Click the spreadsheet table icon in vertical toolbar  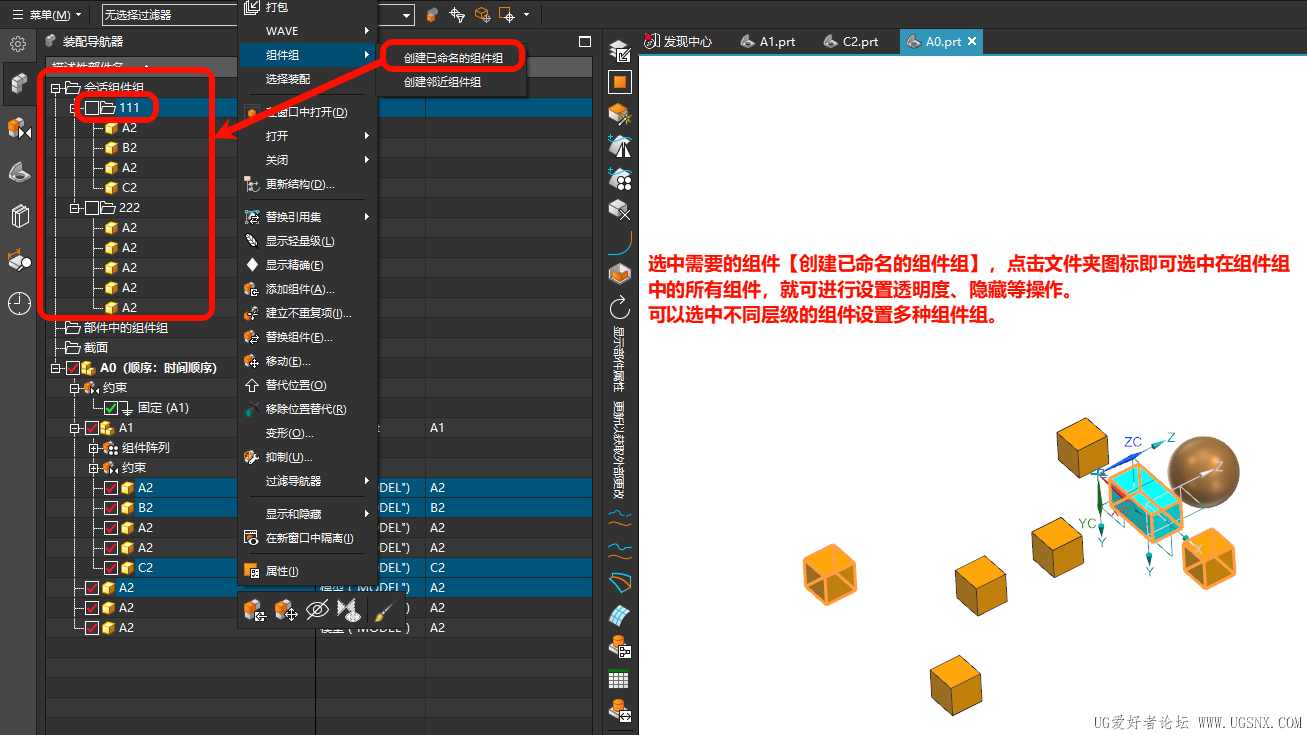[620, 680]
